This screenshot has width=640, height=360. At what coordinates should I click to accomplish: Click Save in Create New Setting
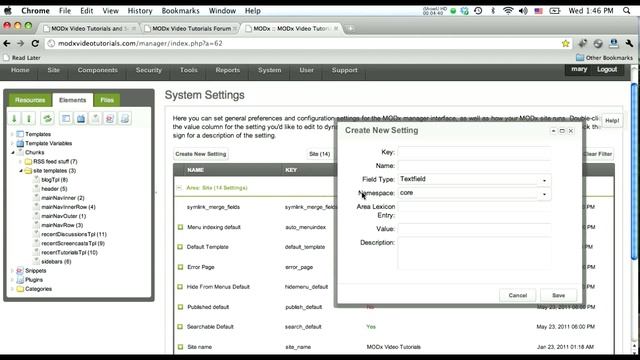coord(558,295)
